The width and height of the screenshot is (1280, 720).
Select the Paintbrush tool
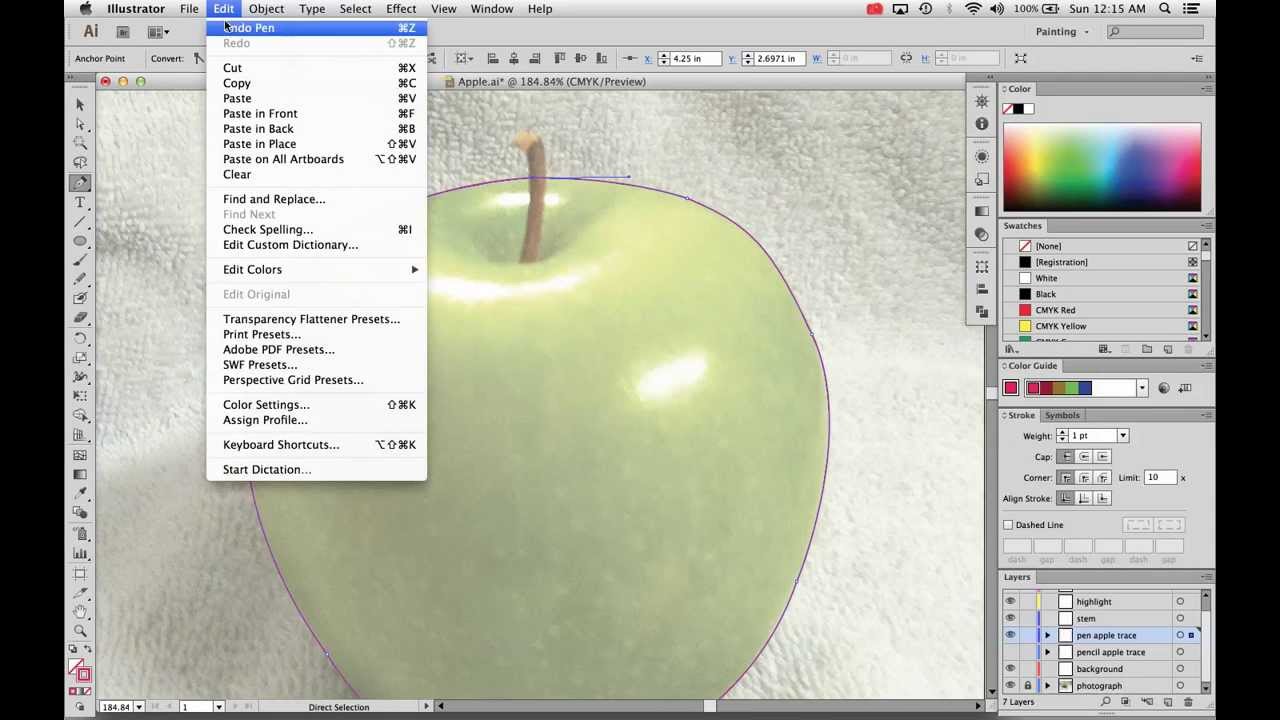click(80, 261)
